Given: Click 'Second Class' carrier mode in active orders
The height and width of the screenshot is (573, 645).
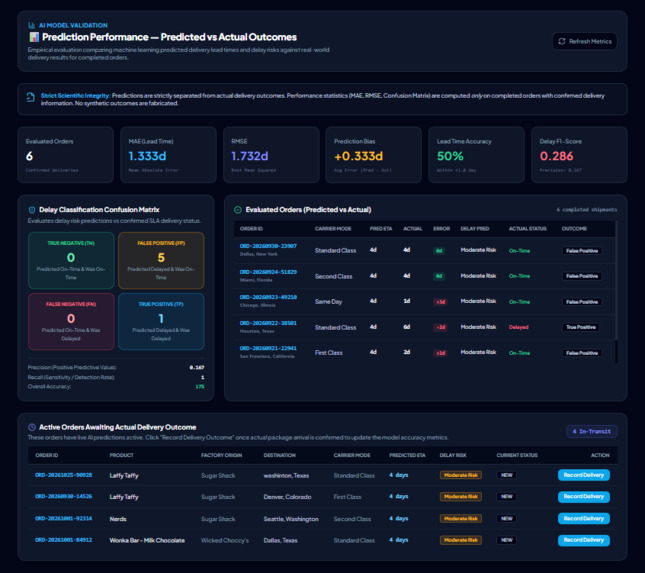Looking at the screenshot, I should (x=352, y=519).
